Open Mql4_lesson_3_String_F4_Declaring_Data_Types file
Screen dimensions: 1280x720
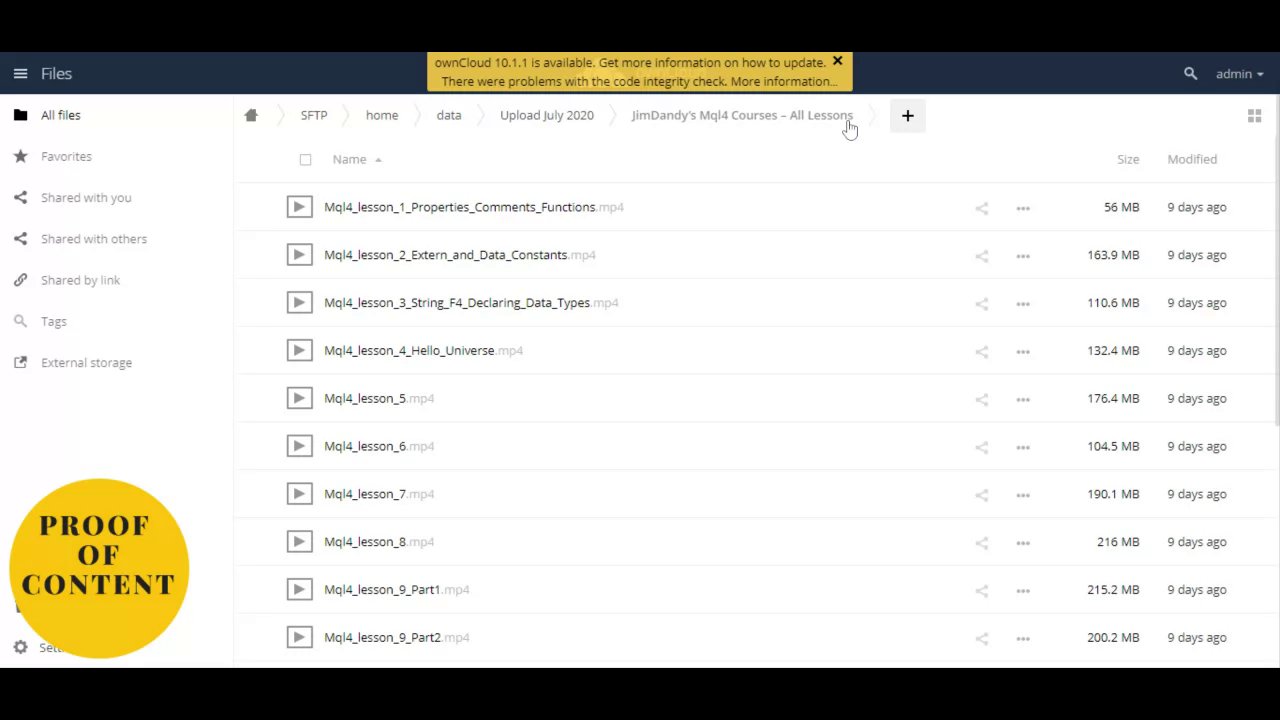click(x=471, y=303)
